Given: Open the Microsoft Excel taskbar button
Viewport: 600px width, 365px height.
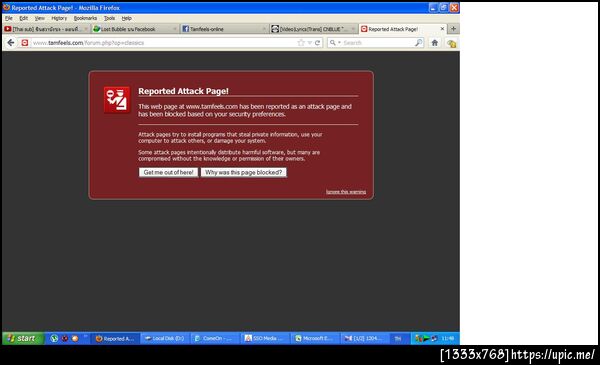Looking at the screenshot, I should tap(314, 339).
